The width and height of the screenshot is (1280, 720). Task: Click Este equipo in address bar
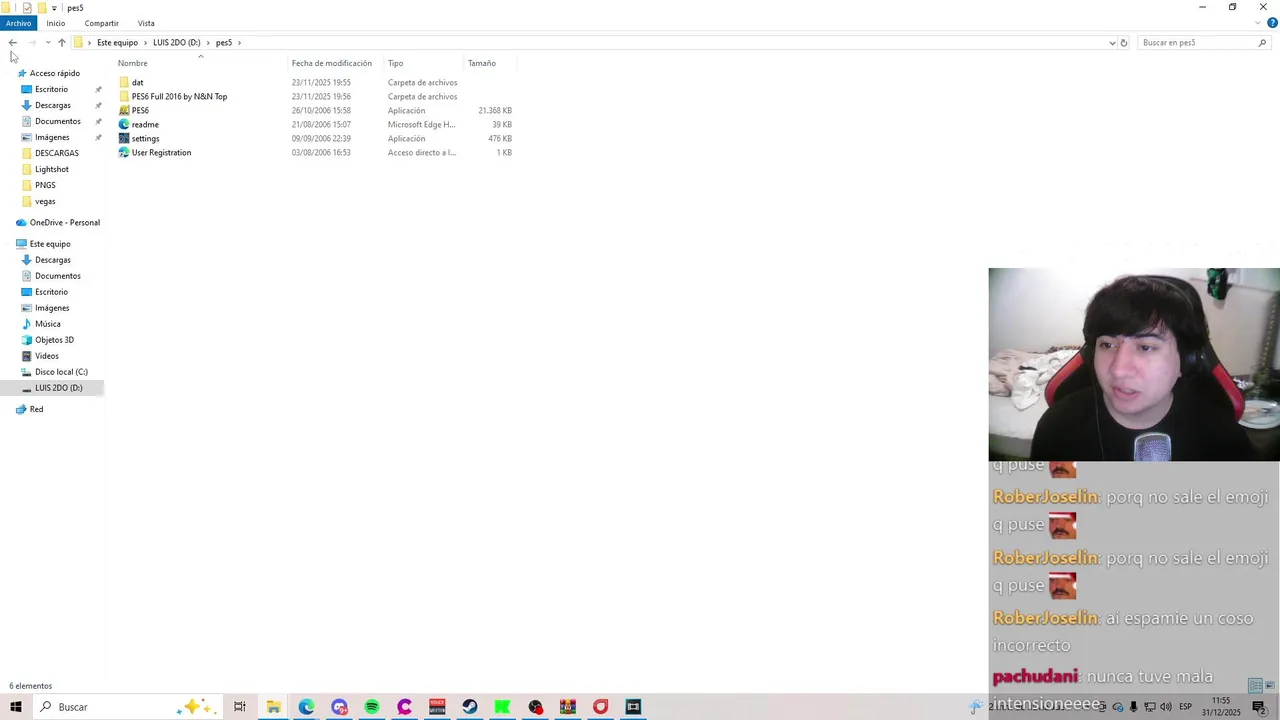click(117, 43)
